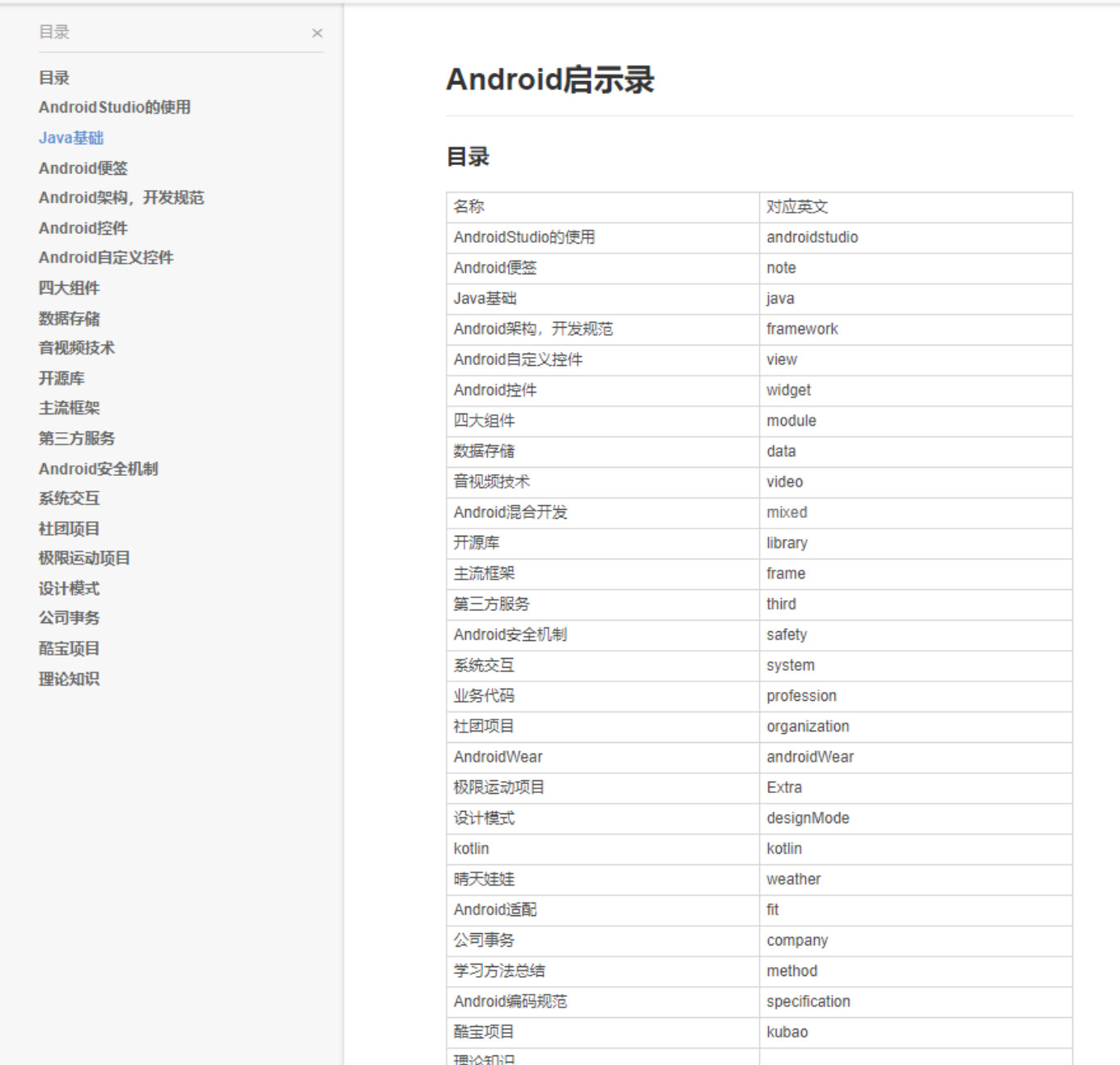Click the widget table cell
The height and width of the screenshot is (1065, 1120).
pos(916,390)
